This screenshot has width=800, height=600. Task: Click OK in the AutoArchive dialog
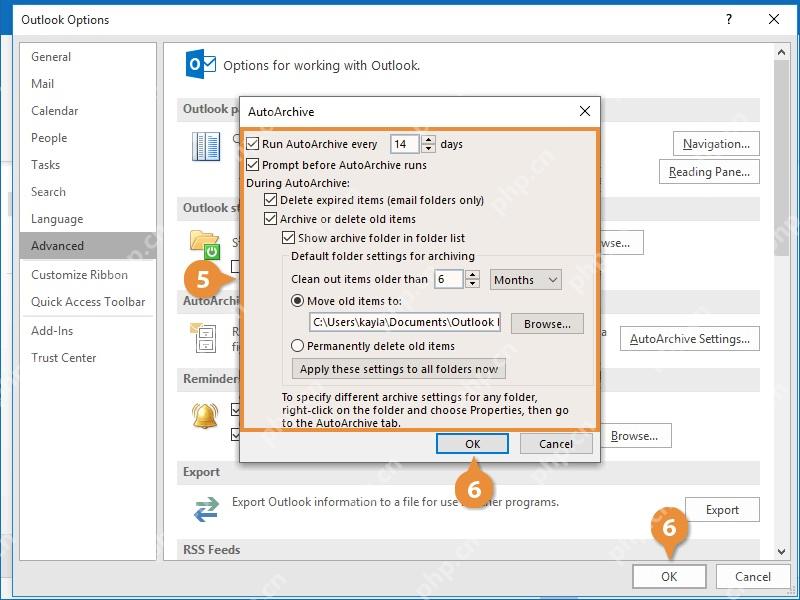[472, 443]
